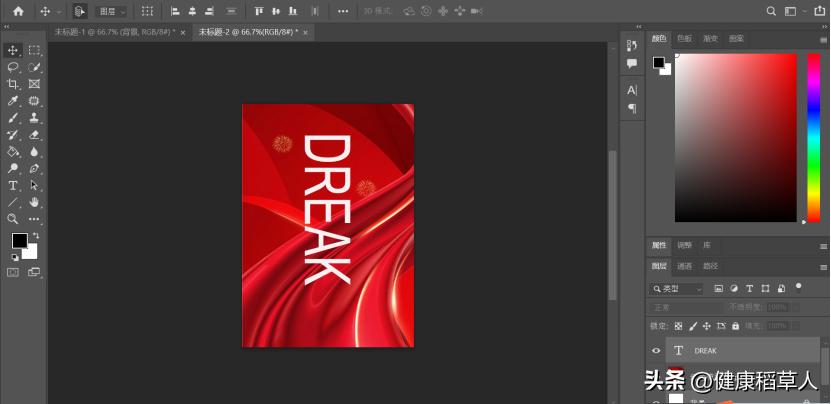Swap foreground and background colors

36,235
